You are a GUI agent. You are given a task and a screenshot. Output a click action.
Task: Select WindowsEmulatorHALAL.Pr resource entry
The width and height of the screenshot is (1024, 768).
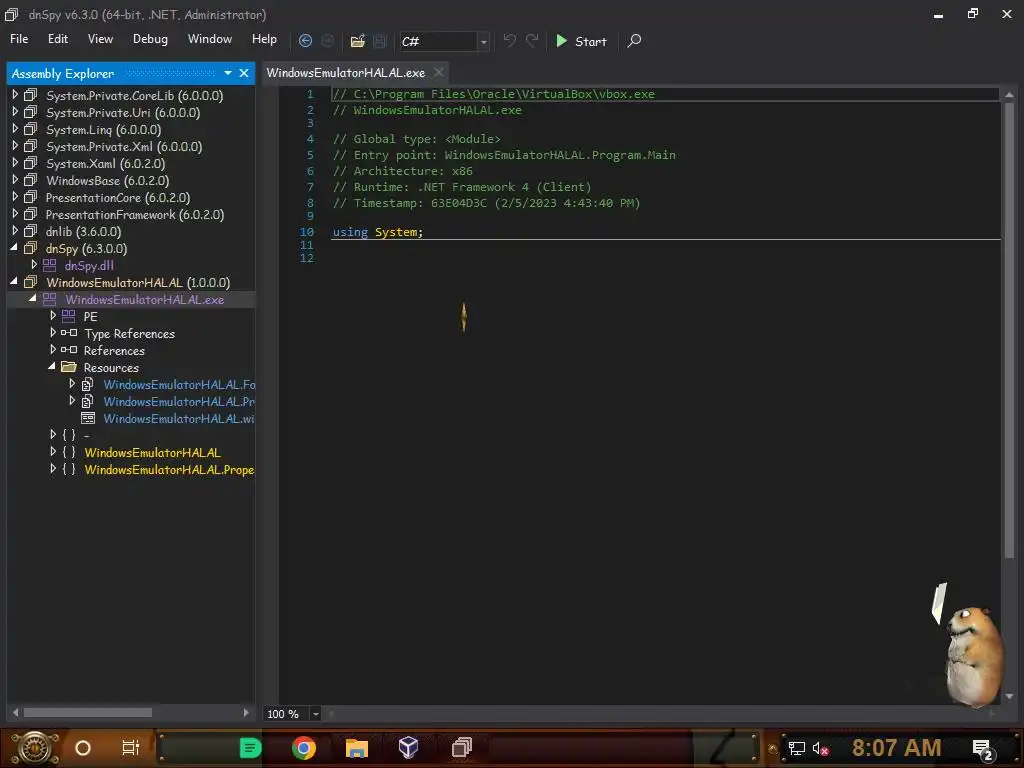179,402
